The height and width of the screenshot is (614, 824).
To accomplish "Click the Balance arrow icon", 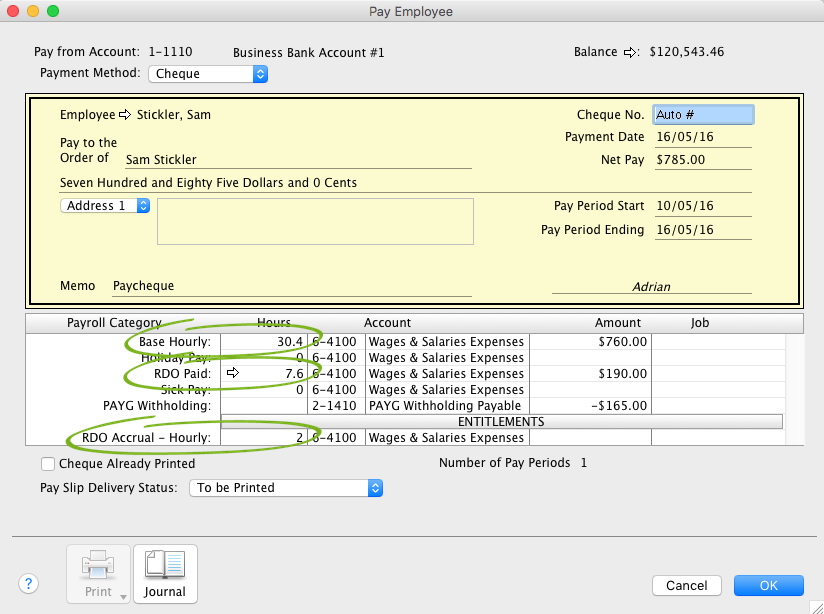I will click(x=630, y=52).
